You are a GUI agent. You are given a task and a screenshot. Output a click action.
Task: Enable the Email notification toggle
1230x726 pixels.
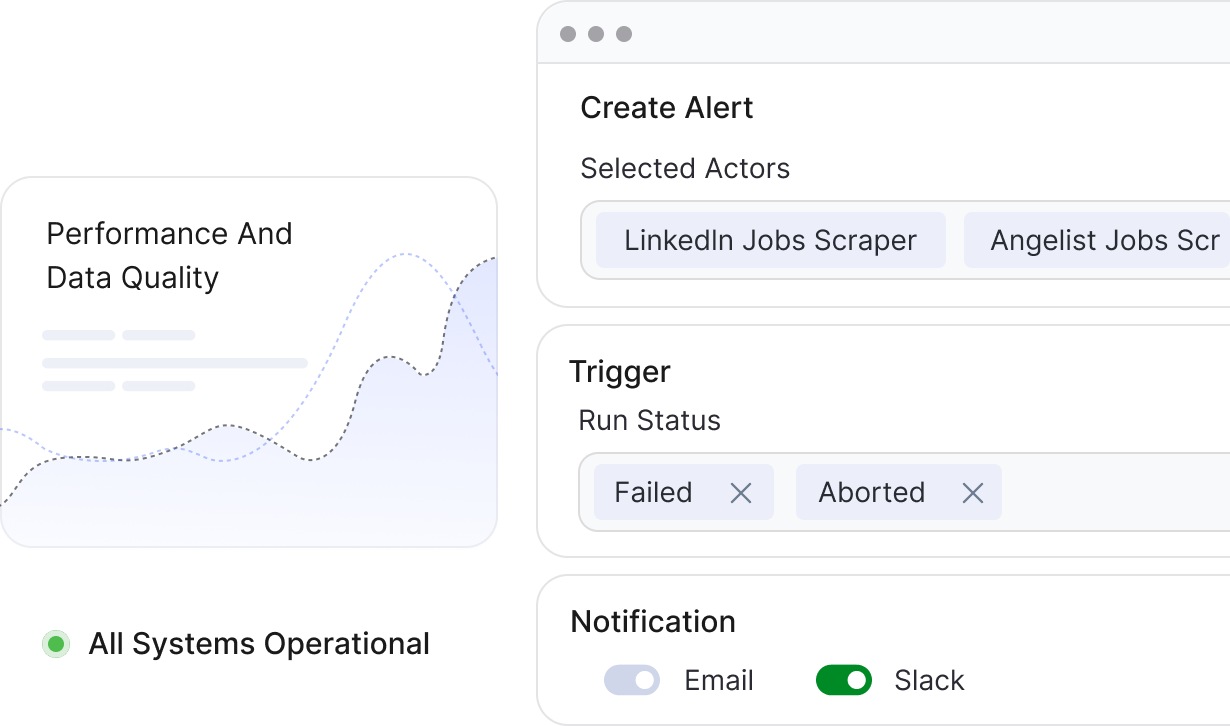coord(632,681)
